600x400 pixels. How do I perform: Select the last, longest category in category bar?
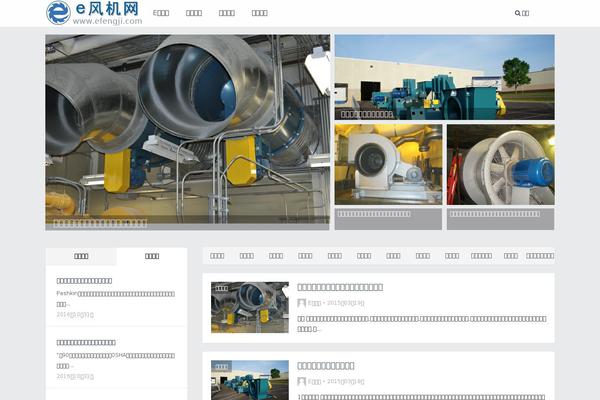pyautogui.click(x=540, y=256)
